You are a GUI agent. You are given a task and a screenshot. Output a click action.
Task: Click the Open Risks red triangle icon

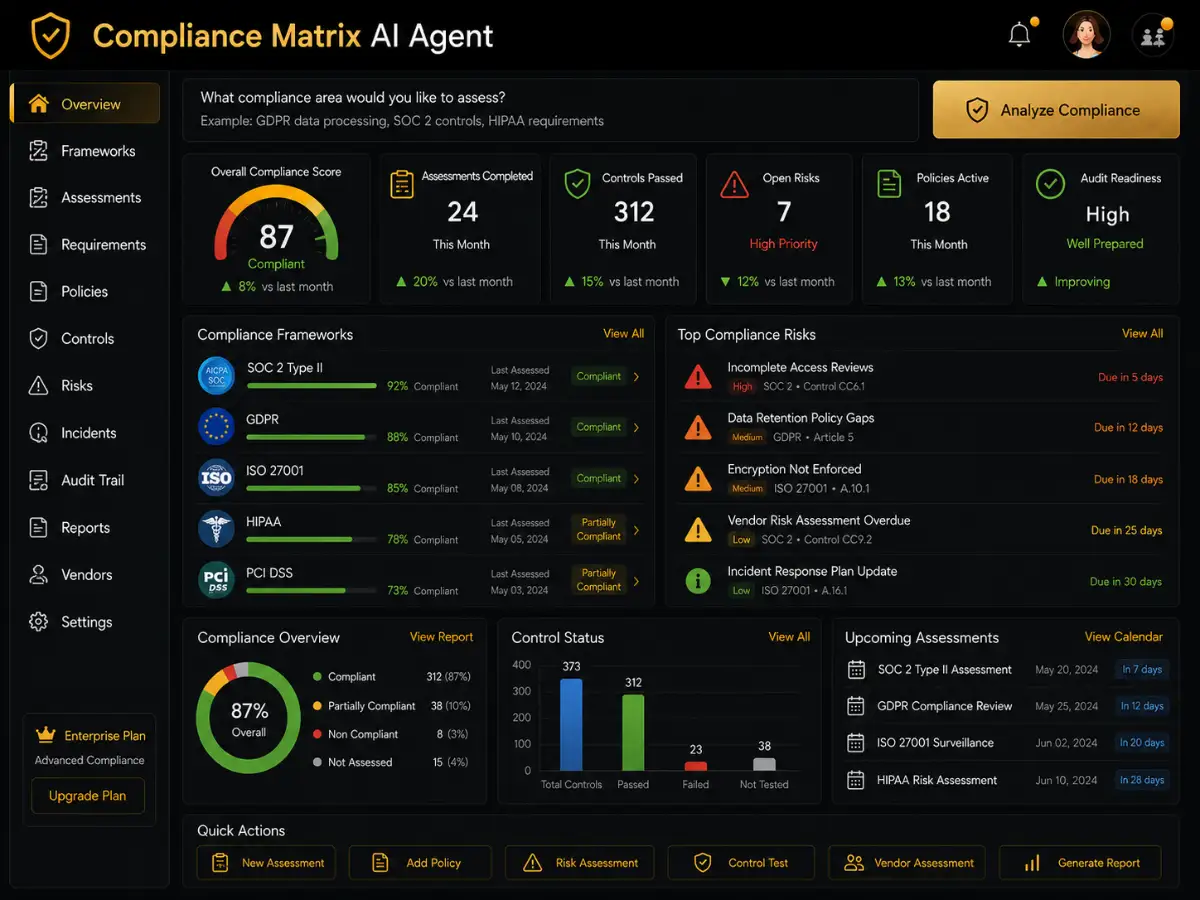(734, 184)
